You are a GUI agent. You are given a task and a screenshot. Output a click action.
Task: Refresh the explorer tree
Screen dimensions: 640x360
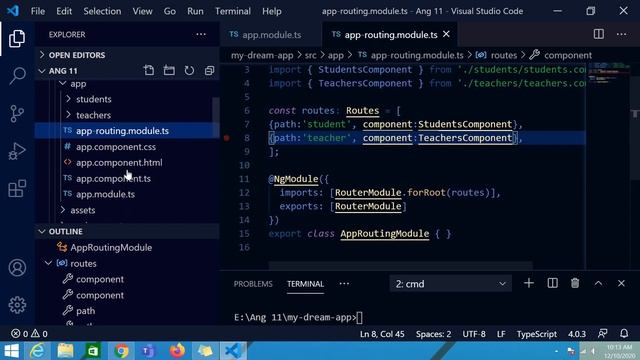pyautogui.click(x=189, y=71)
